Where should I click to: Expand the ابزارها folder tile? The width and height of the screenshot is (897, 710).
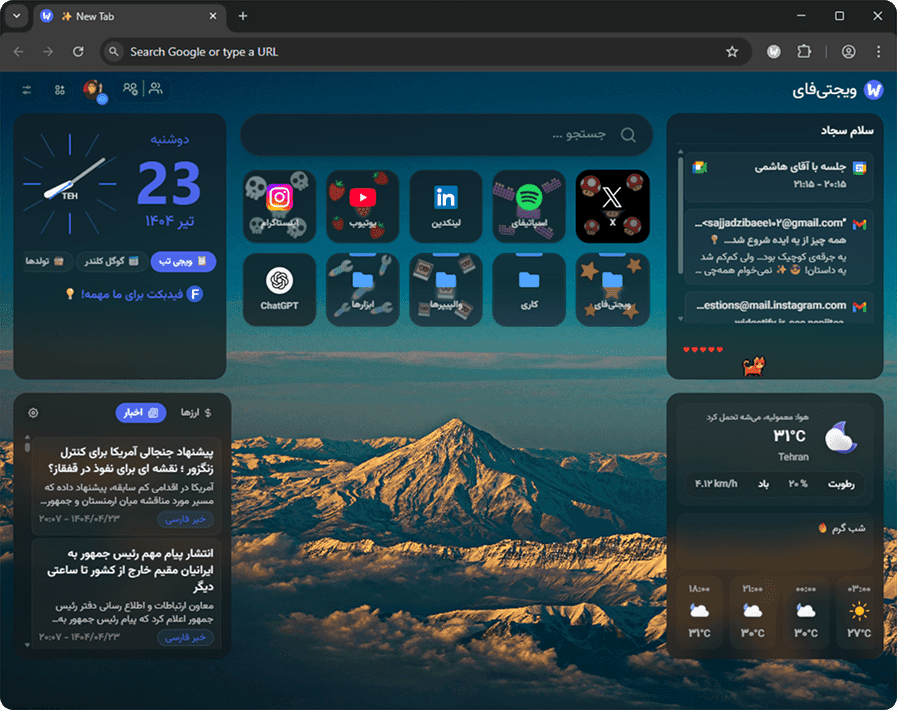(x=362, y=289)
